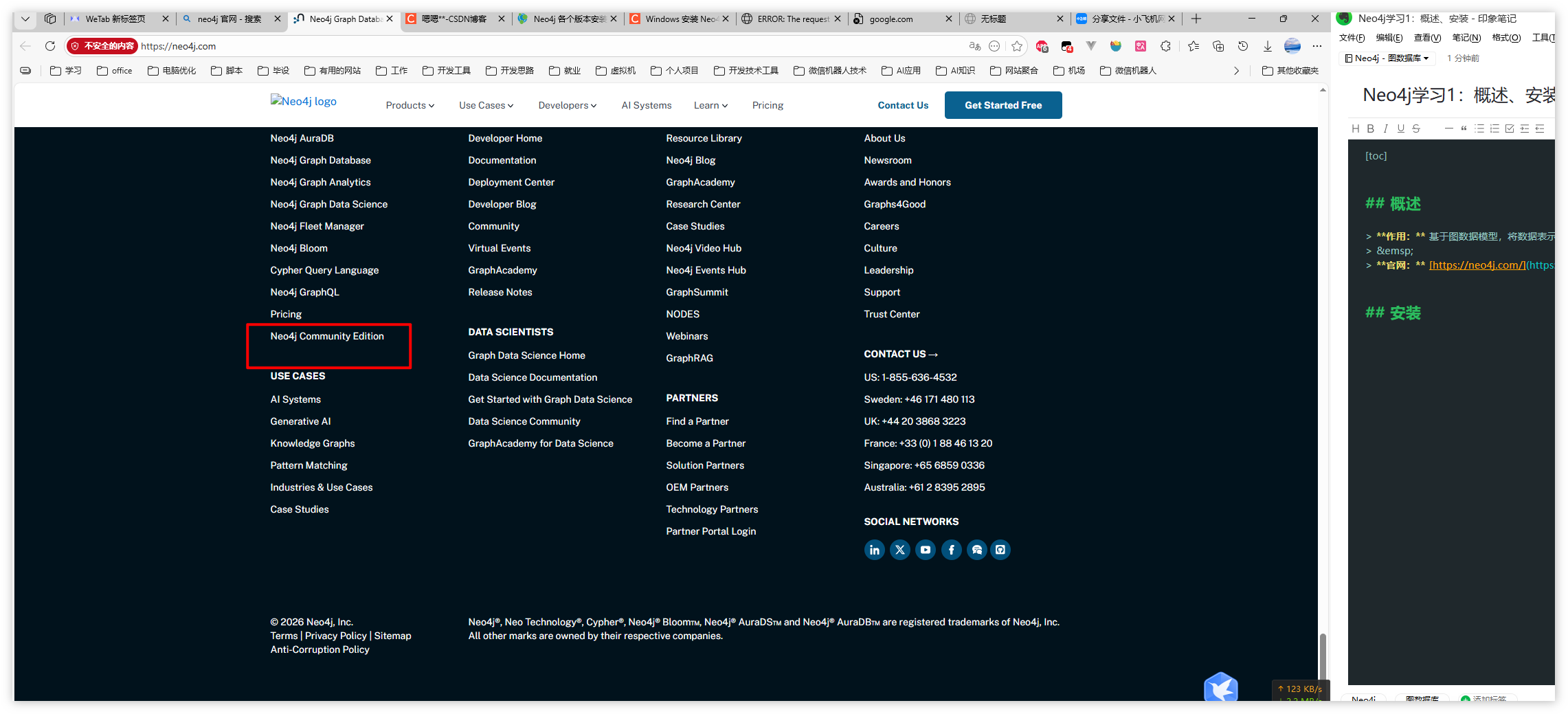This screenshot has height=714, width=1568.
Task: Open the Extensions puzzle piece menu
Action: click(x=1165, y=46)
